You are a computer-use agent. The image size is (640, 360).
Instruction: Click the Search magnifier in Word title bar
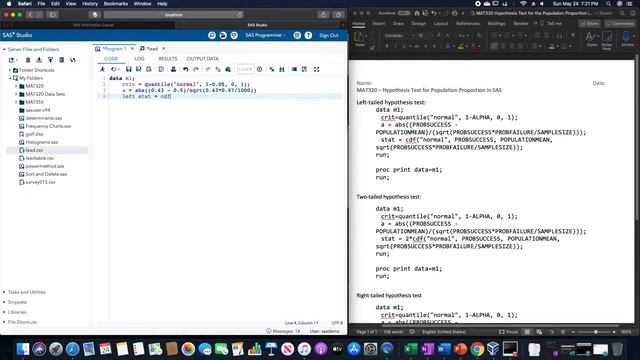(x=622, y=13)
